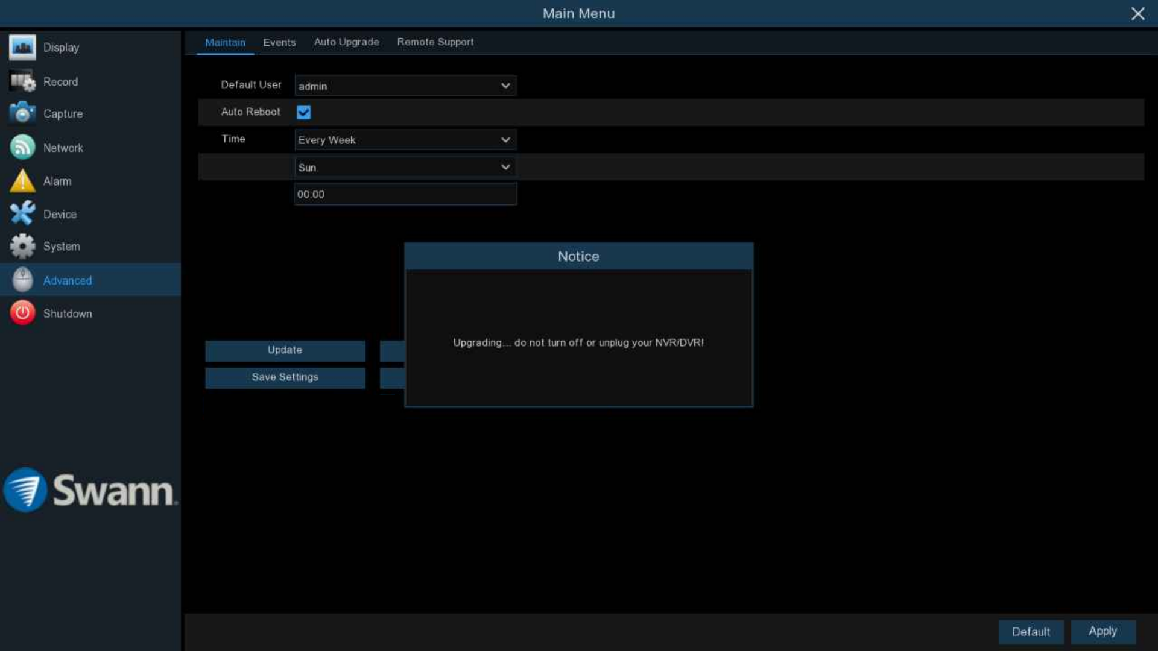Image resolution: width=1158 pixels, height=651 pixels.
Task: Close the Main Menu window
Action: pyautogui.click(x=1137, y=13)
